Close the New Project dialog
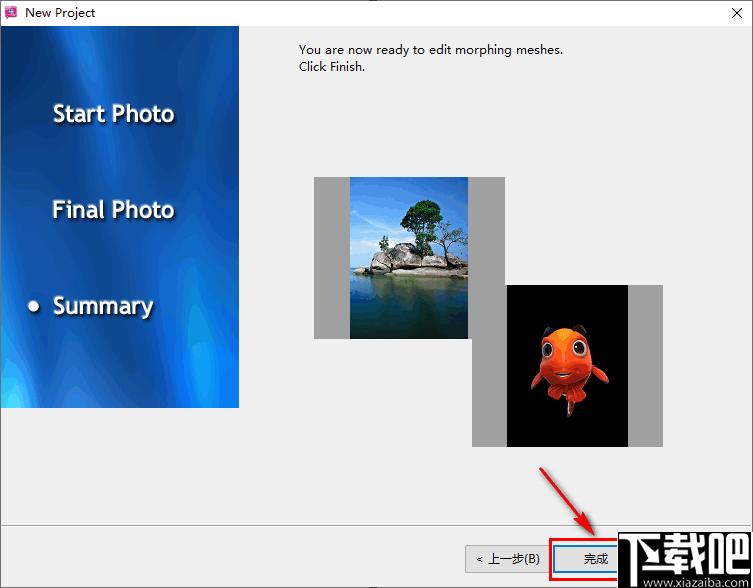Image resolution: width=753 pixels, height=588 pixels. (x=737, y=13)
